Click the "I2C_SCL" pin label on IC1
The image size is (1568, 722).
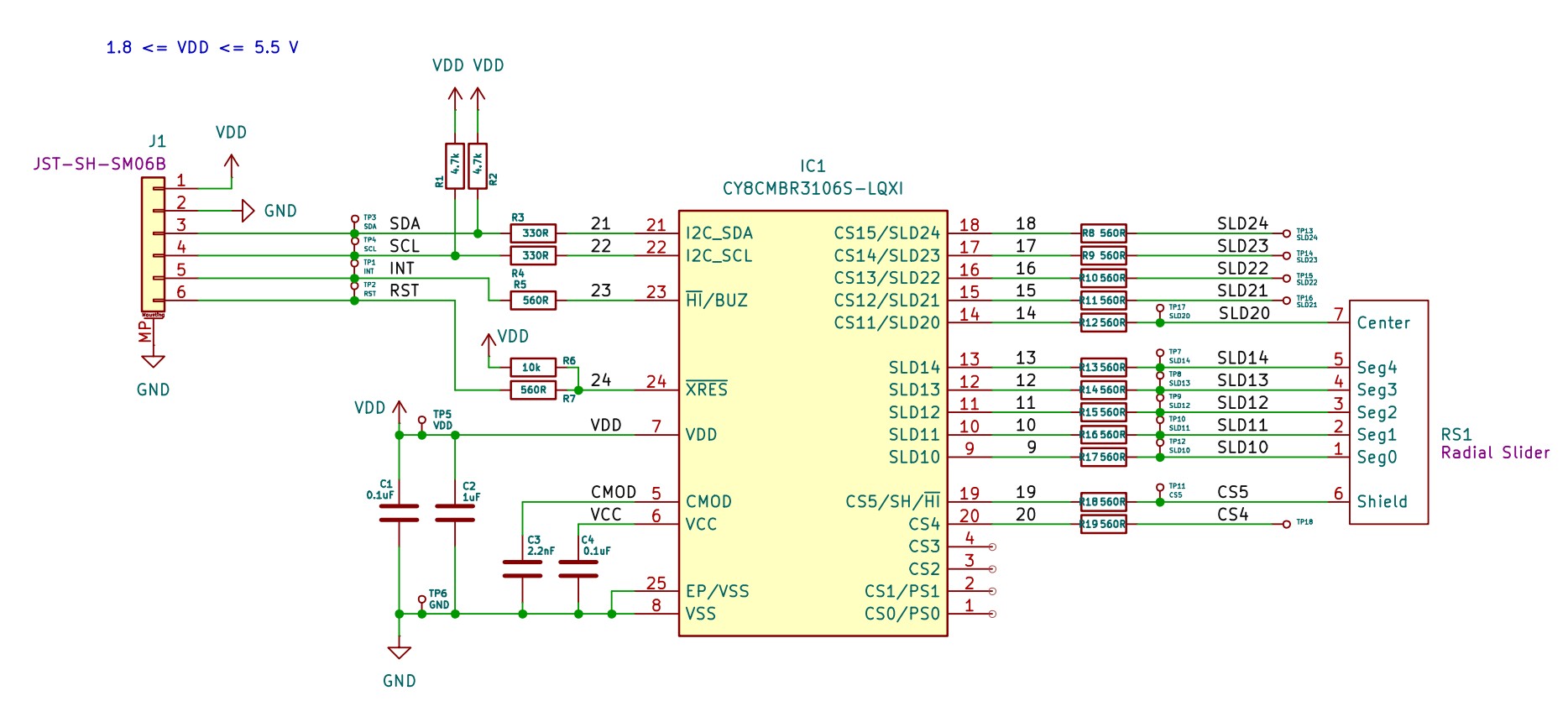click(x=719, y=255)
